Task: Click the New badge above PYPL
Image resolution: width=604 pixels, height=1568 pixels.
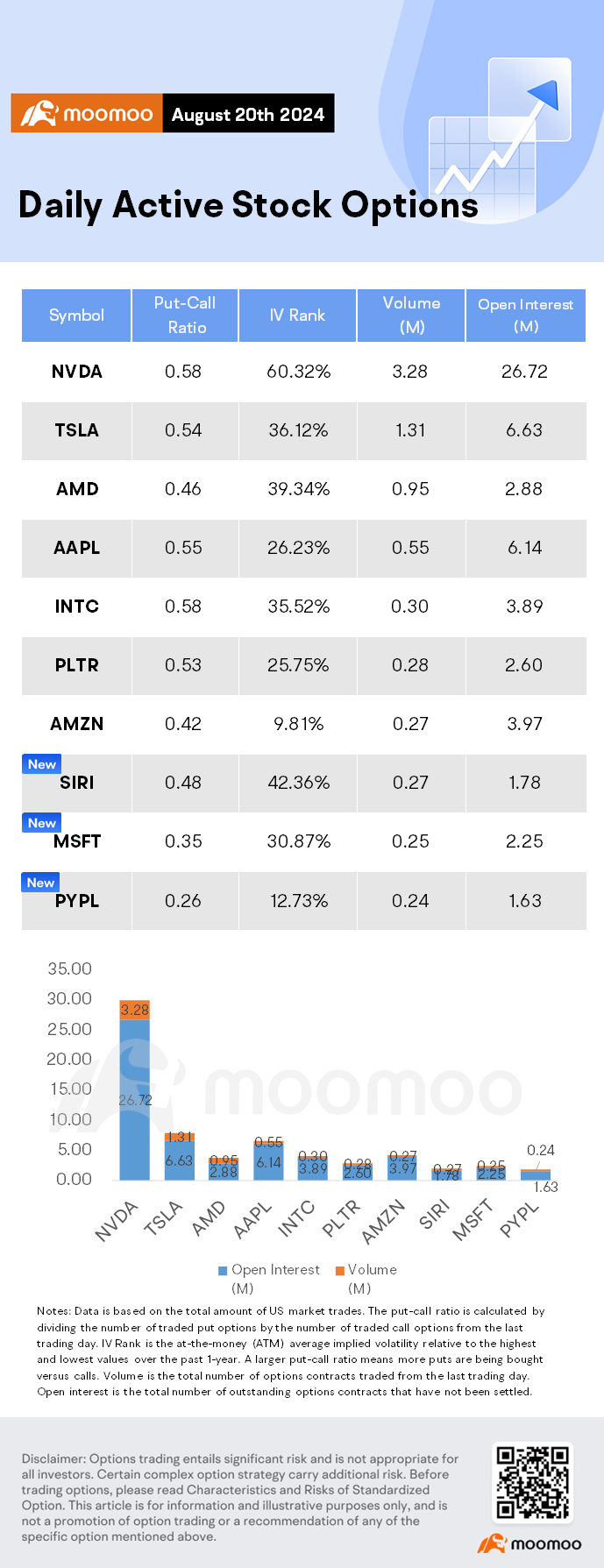Action: pyautogui.click(x=40, y=883)
